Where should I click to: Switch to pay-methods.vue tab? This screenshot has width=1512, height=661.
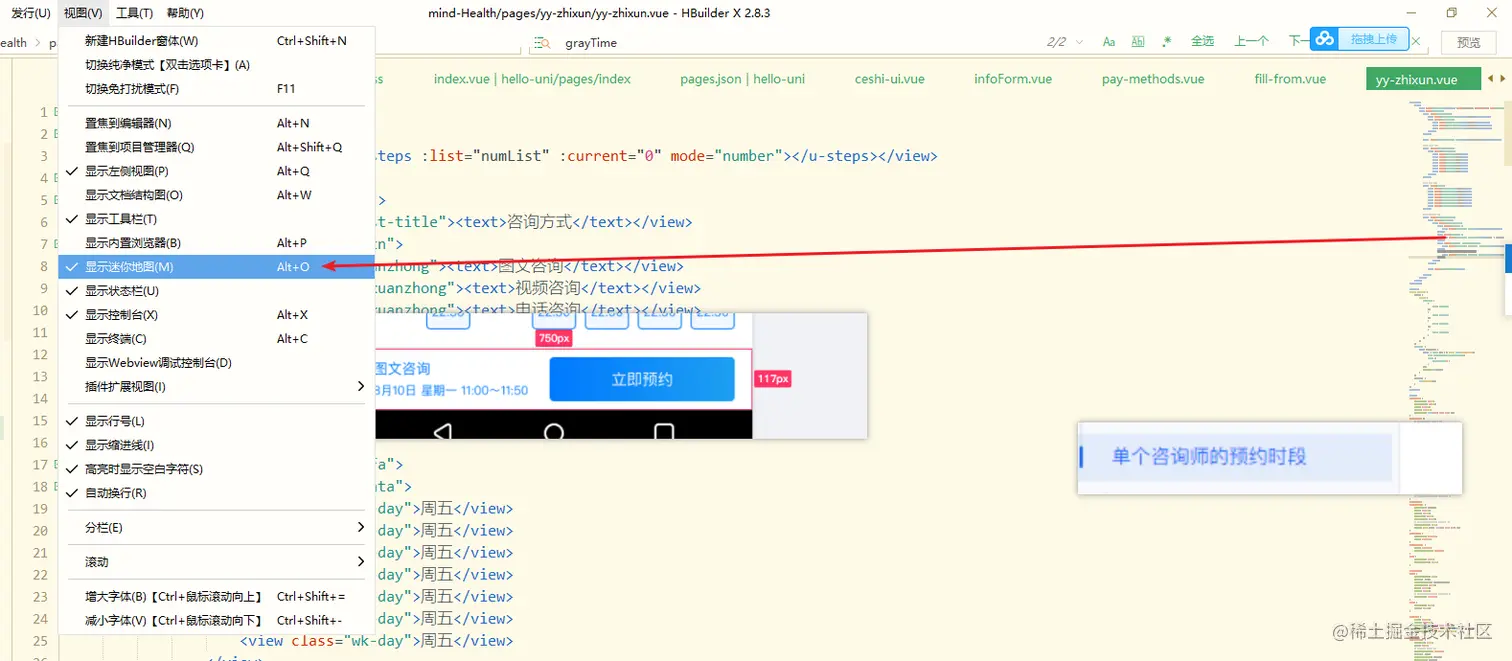[1153, 79]
